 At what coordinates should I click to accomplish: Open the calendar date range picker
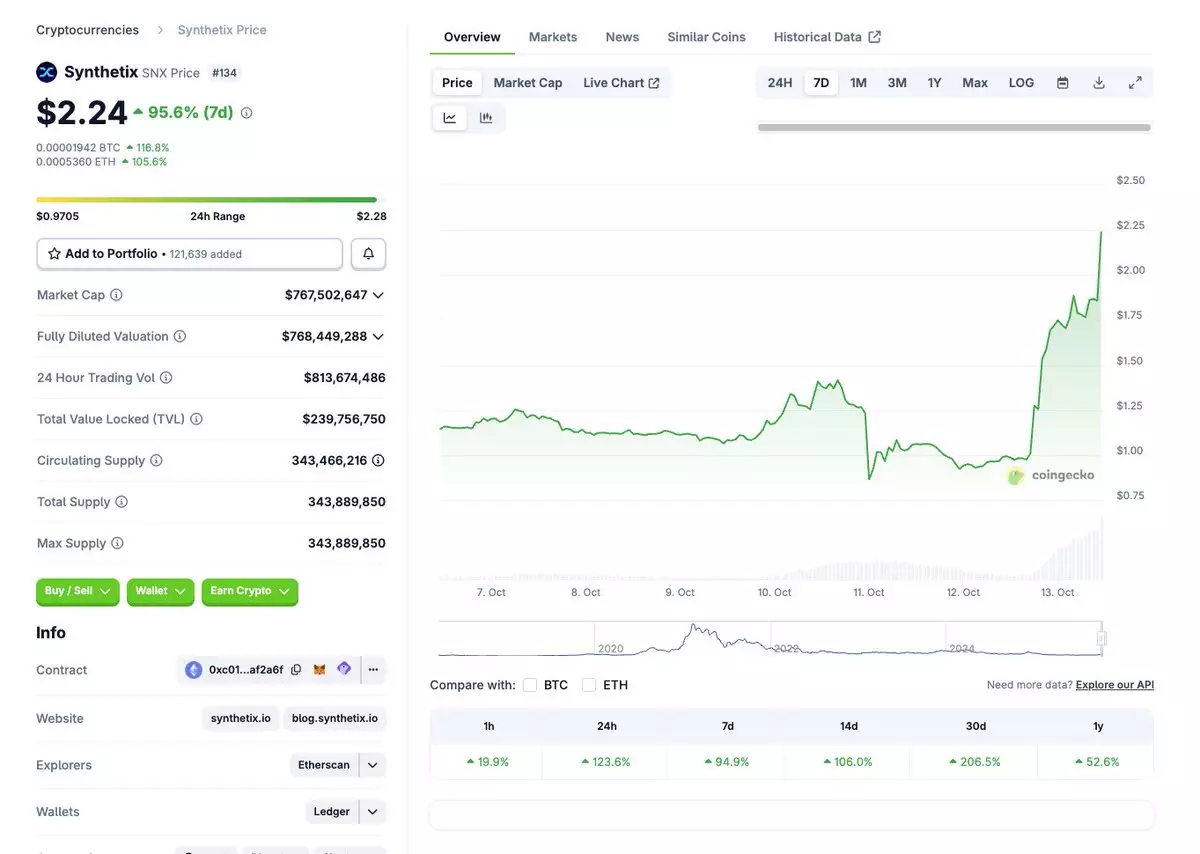(1063, 83)
